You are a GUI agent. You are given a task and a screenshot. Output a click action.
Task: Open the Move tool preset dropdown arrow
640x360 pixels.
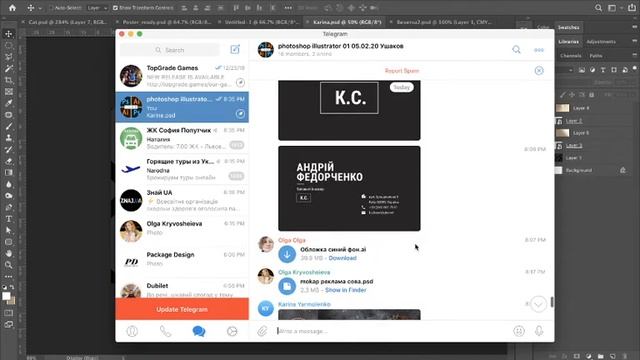(40, 8)
